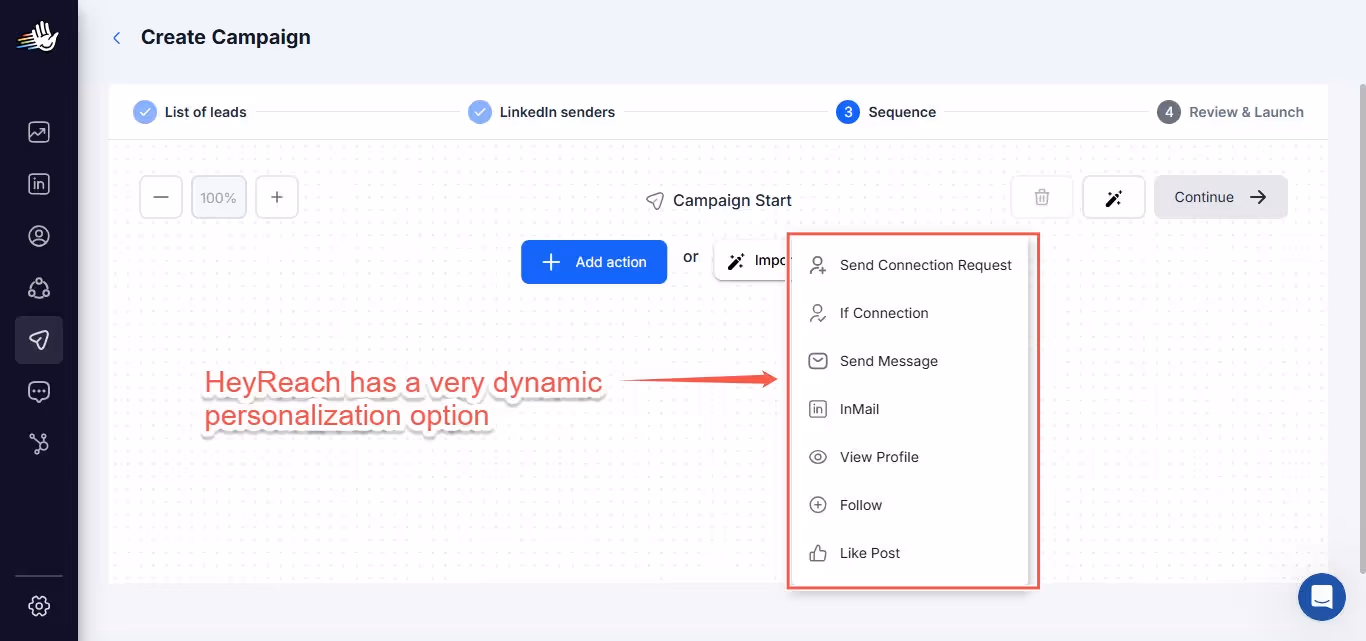The width and height of the screenshot is (1366, 641).
Task: Click the trash delete icon near Continue
Action: click(x=1041, y=197)
